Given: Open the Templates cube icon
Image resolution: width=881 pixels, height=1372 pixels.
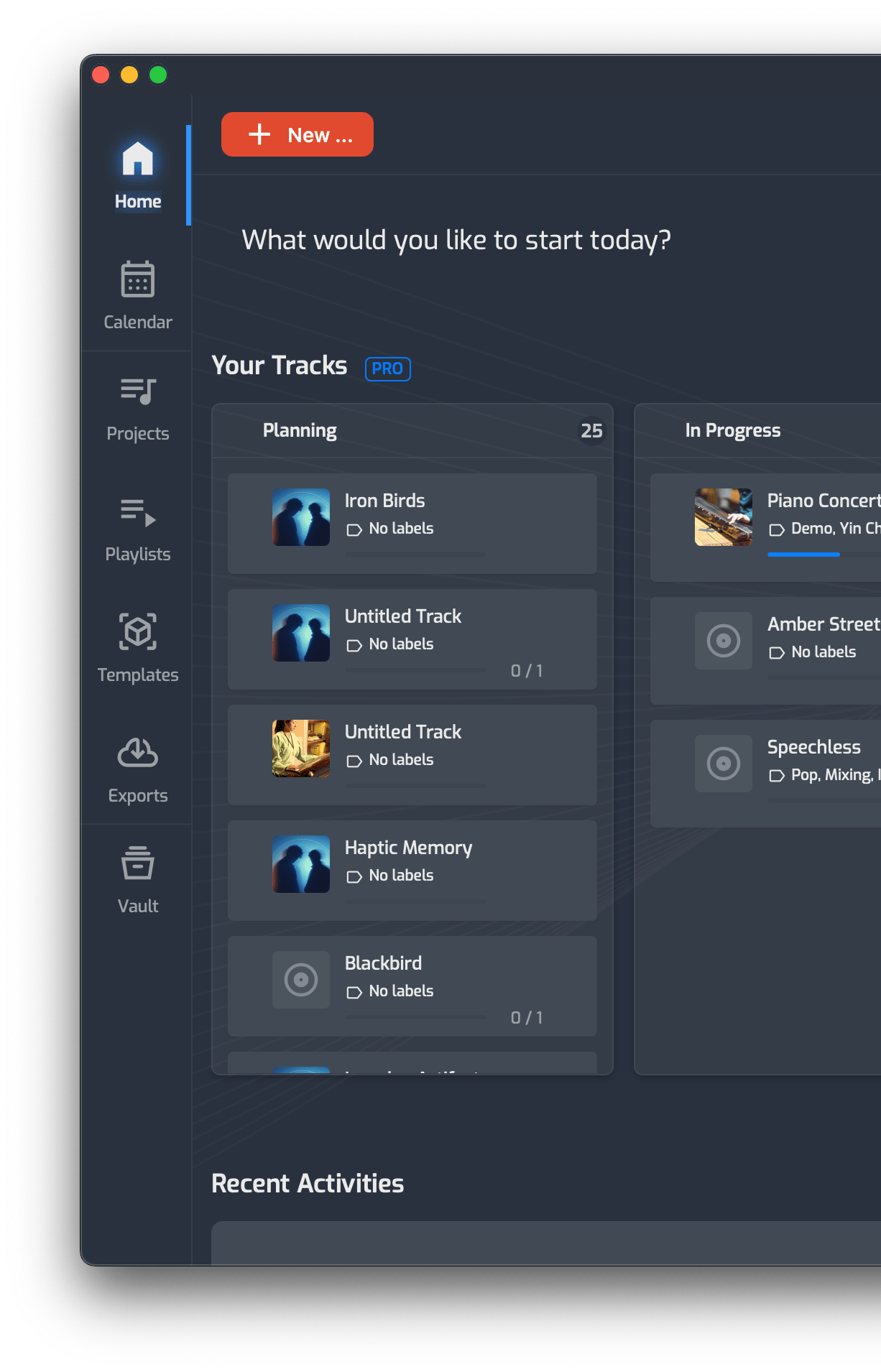Looking at the screenshot, I should pyautogui.click(x=137, y=632).
